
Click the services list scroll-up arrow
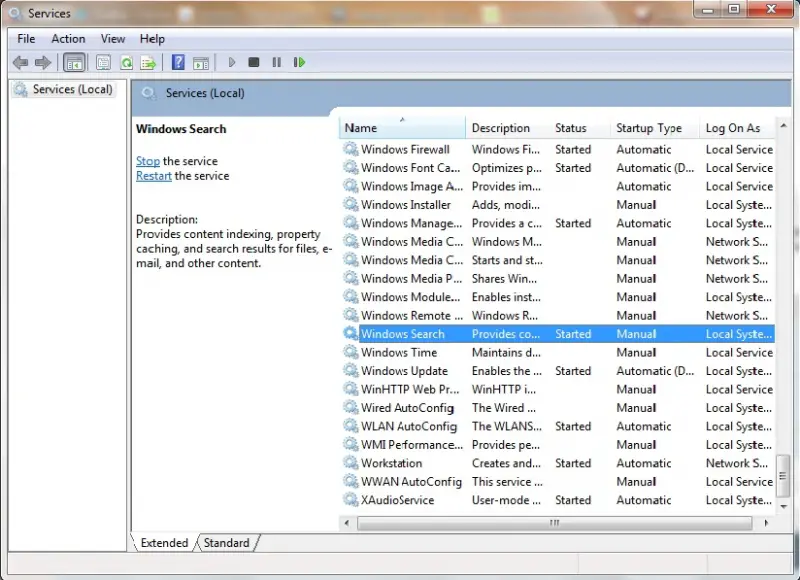point(784,125)
